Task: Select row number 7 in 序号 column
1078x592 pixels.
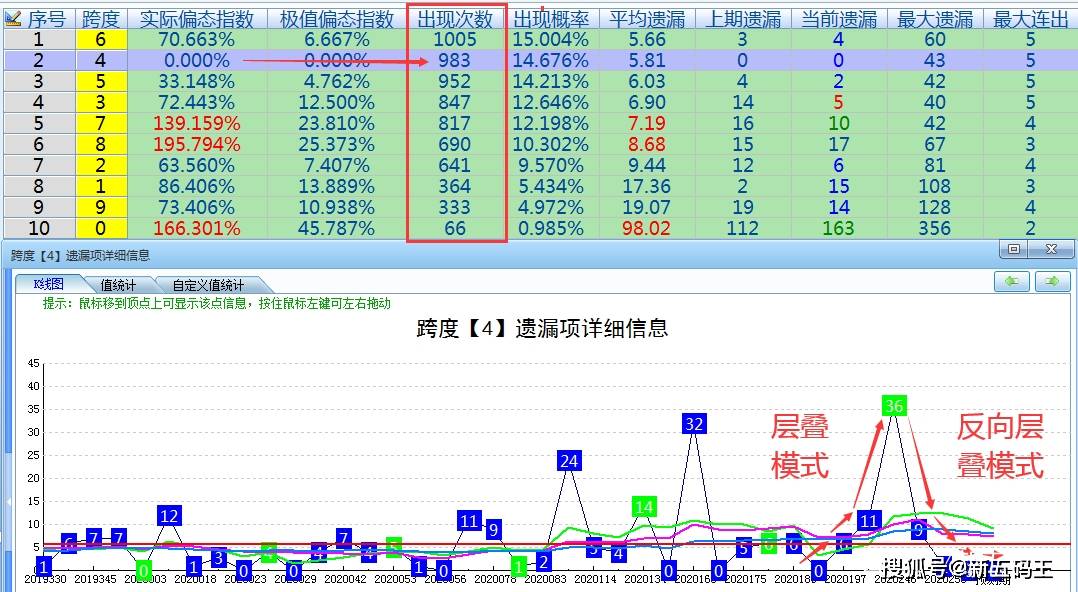Action: [x=39, y=166]
